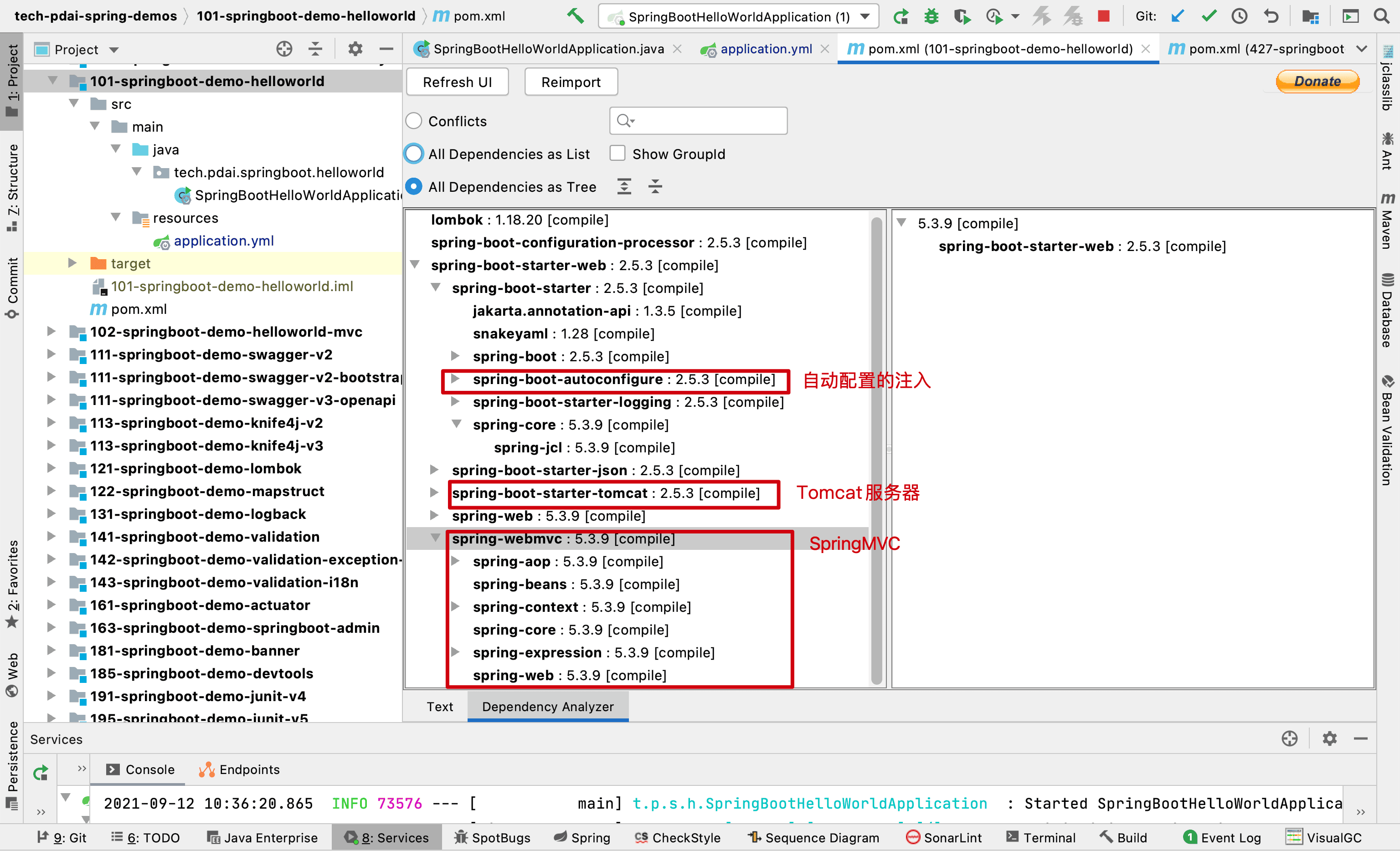The width and height of the screenshot is (1400, 851).
Task: Select All Dependencies as List option
Action: [414, 154]
